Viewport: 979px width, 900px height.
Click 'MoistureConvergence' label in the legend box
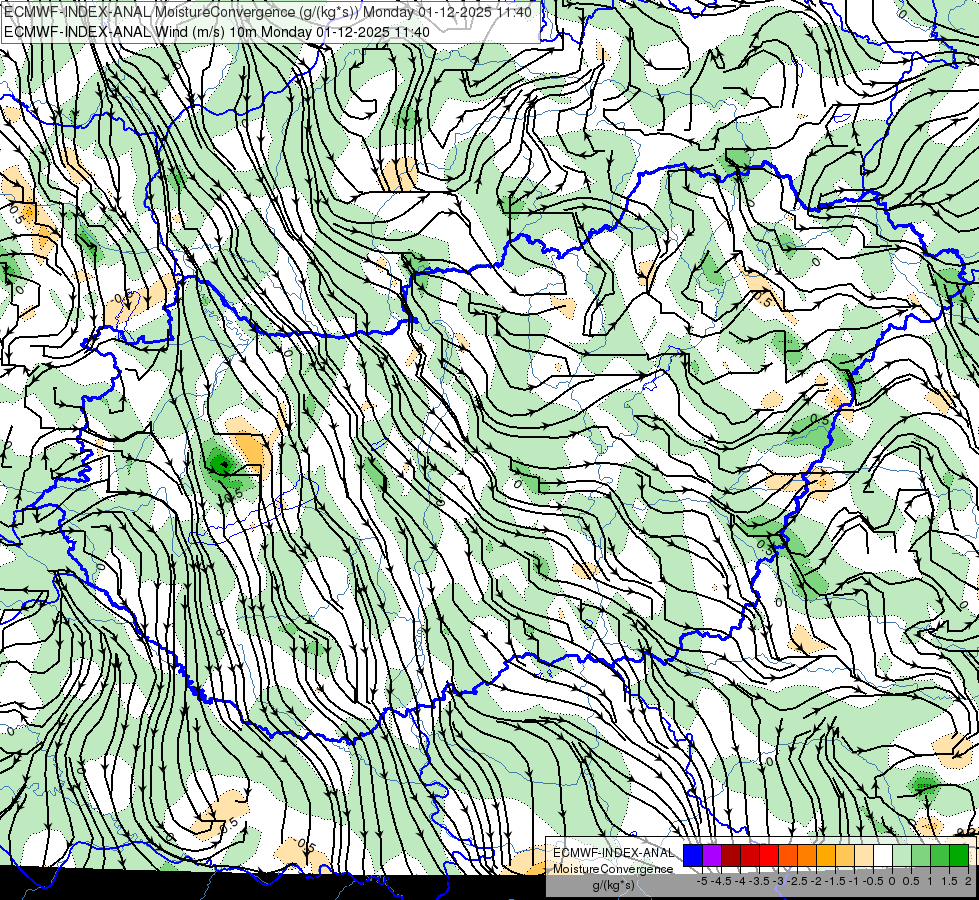(x=613, y=869)
